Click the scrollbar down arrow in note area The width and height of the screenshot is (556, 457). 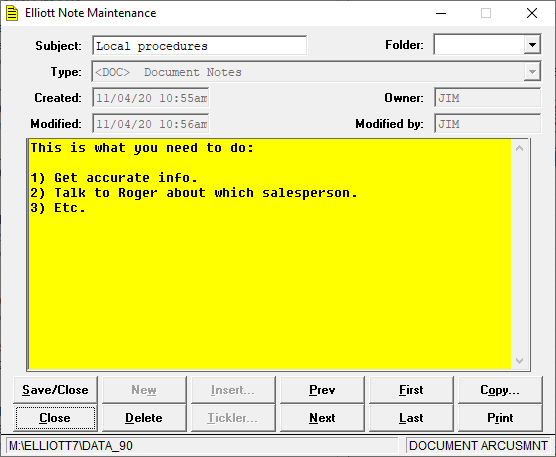pos(519,361)
